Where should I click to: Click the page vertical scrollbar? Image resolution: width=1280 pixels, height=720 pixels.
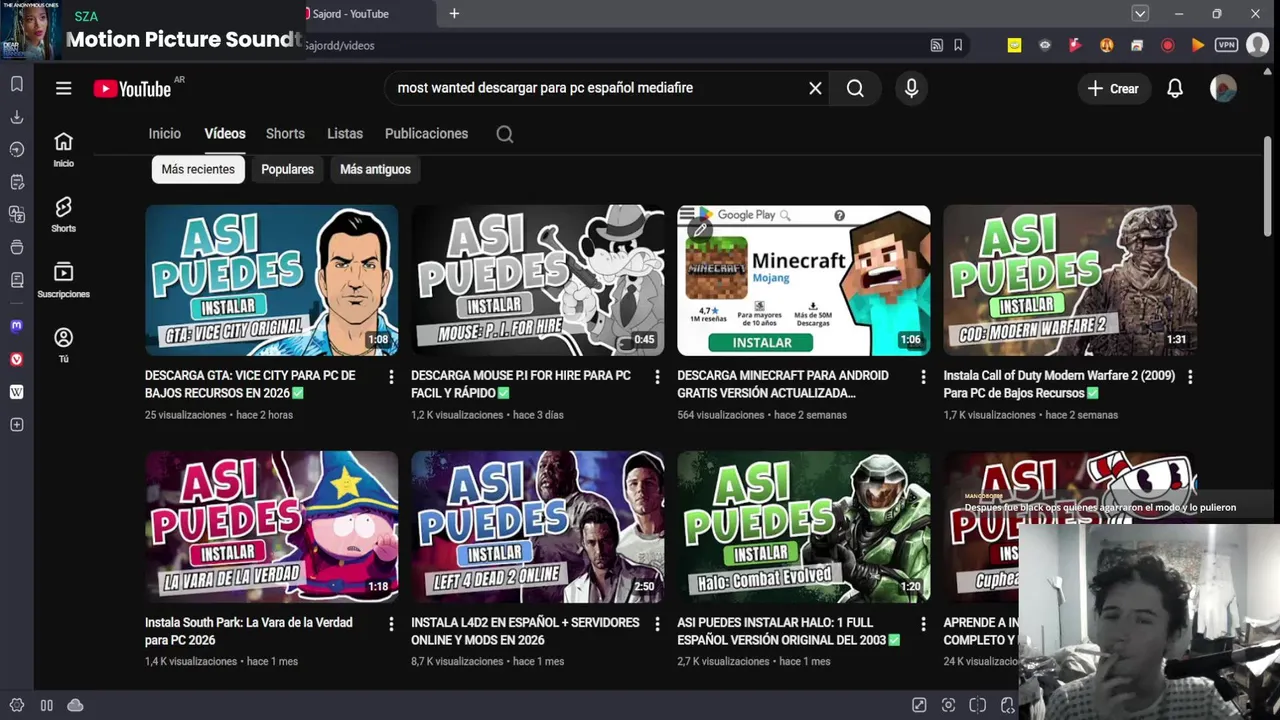click(1268, 186)
